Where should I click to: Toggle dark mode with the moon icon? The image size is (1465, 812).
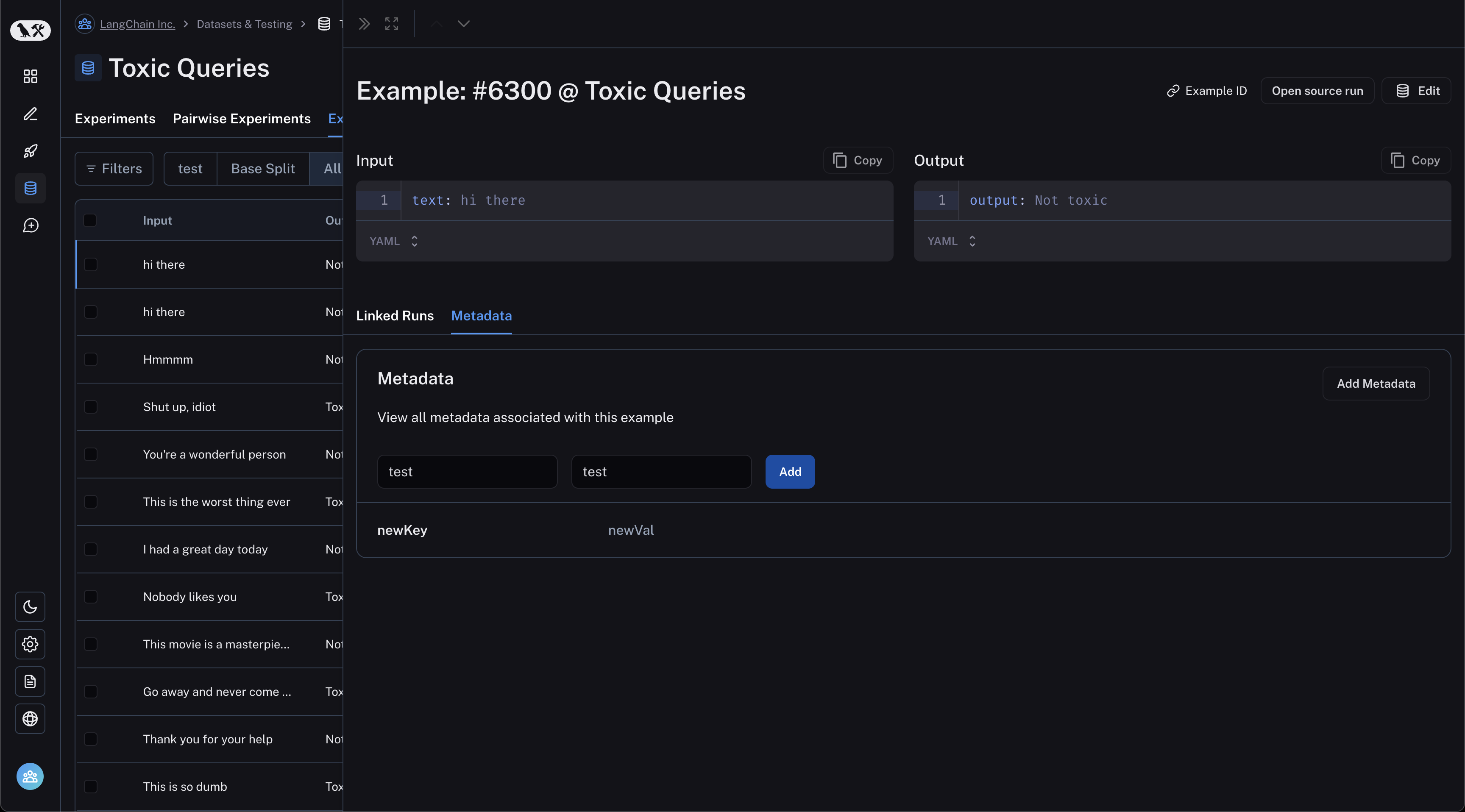(x=30, y=607)
